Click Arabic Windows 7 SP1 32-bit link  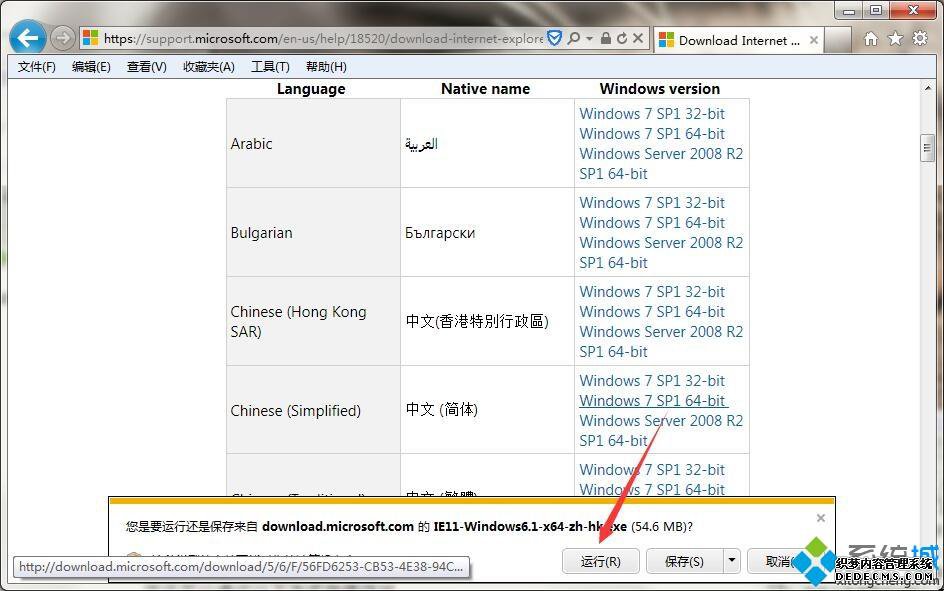[x=652, y=114]
